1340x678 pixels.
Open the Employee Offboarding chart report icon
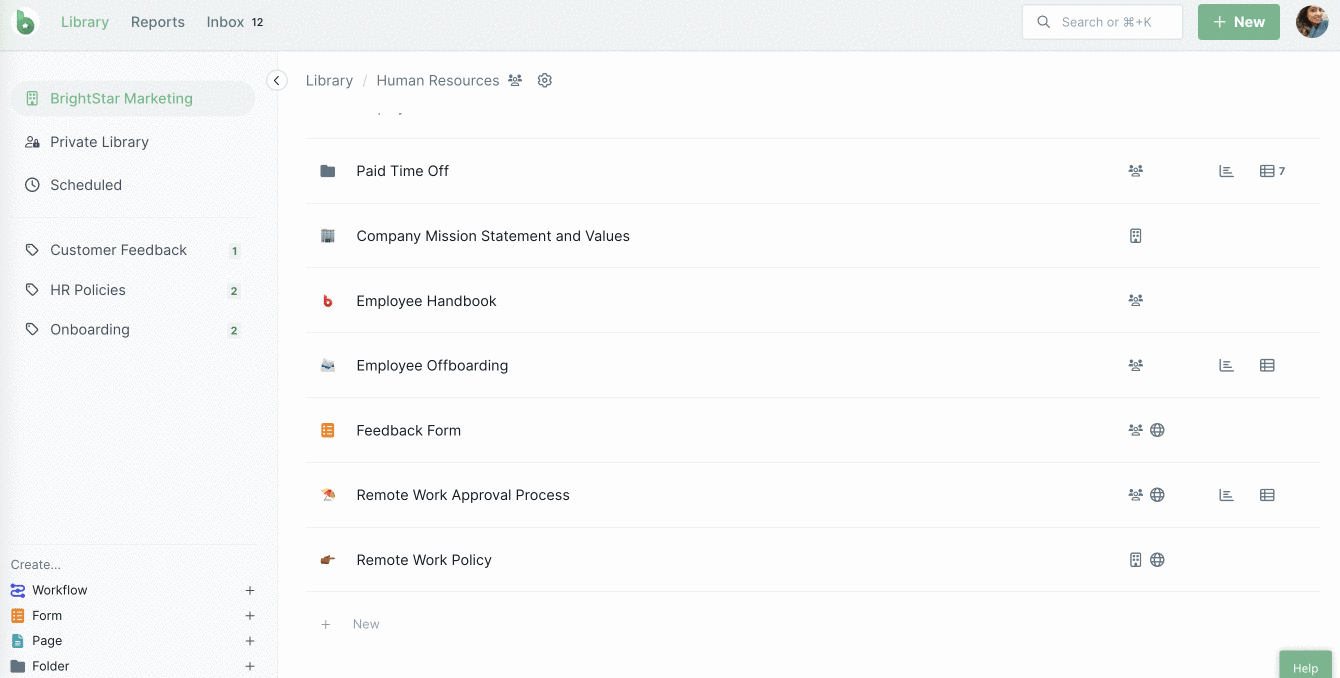coord(1226,365)
